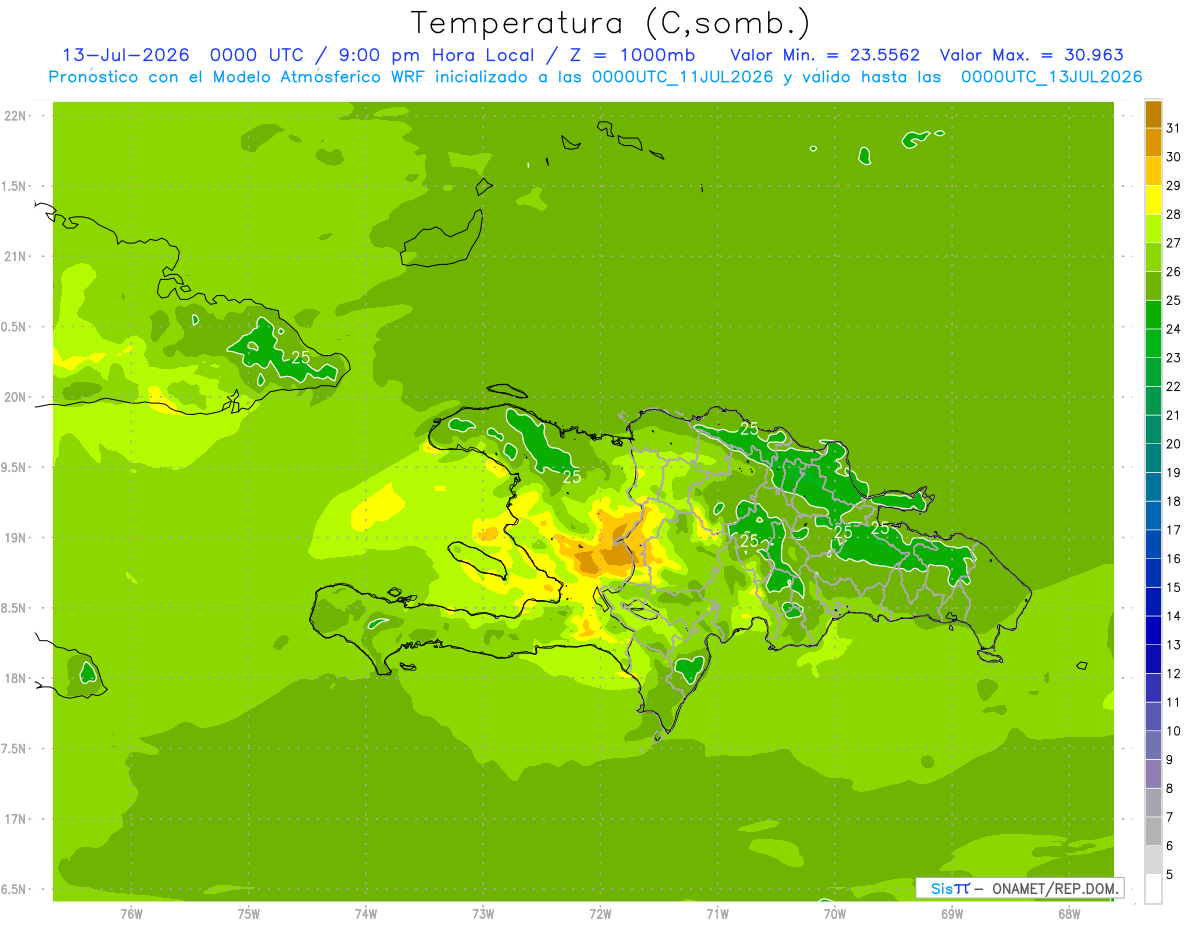
Task: Click the '18N' latitude axis label
Action: 15,678
